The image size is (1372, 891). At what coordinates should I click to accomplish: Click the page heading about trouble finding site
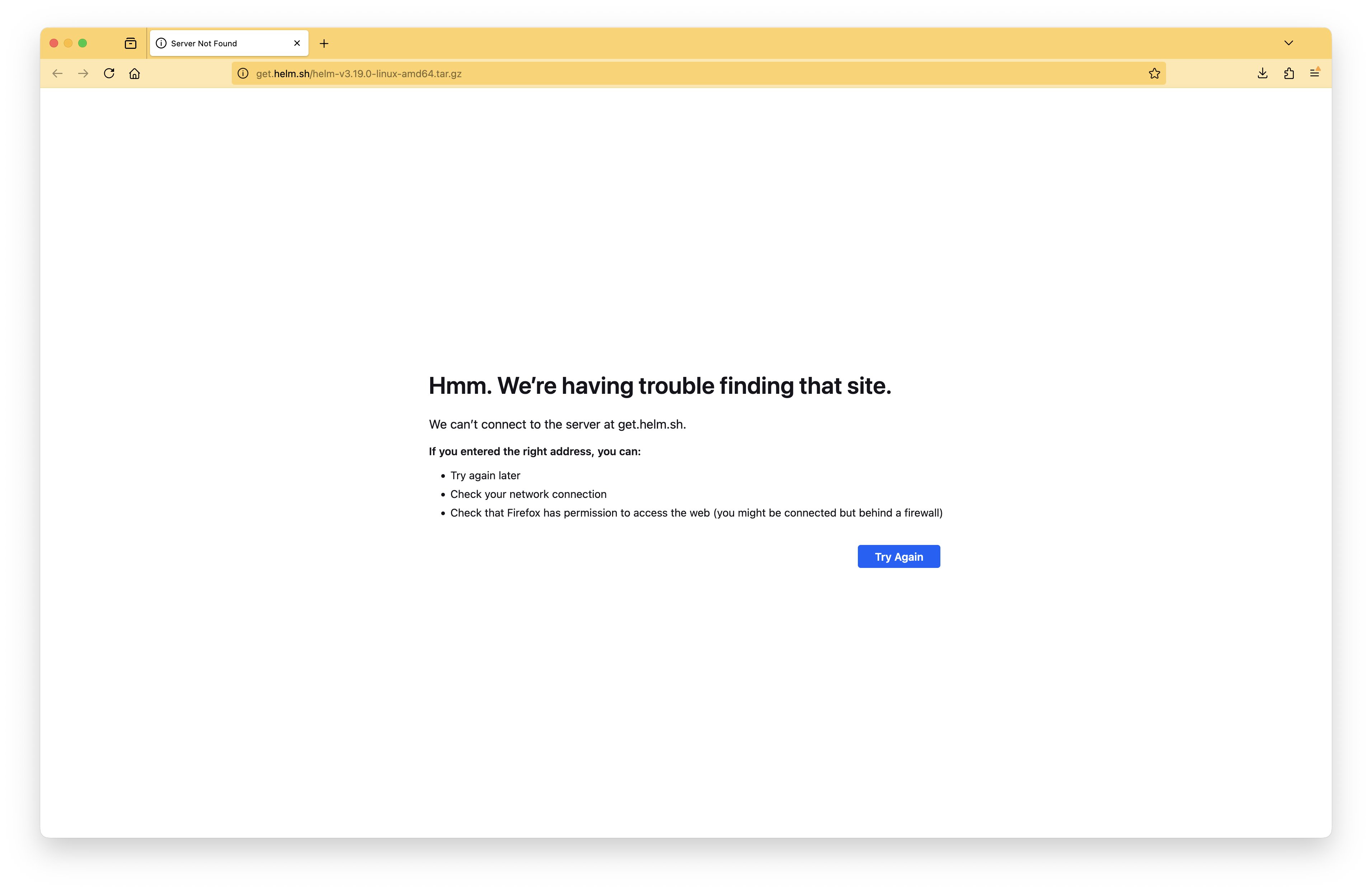click(x=659, y=386)
